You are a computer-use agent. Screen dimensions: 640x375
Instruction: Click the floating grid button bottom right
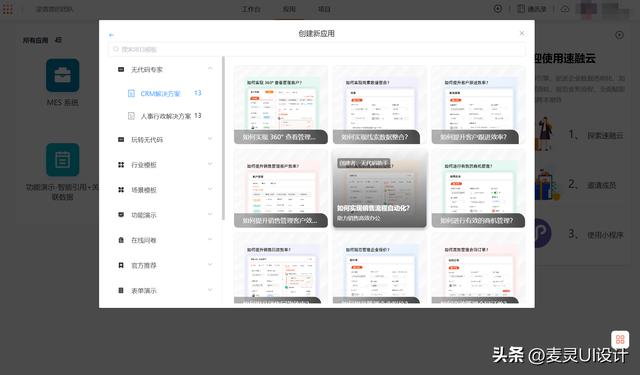tap(620, 339)
